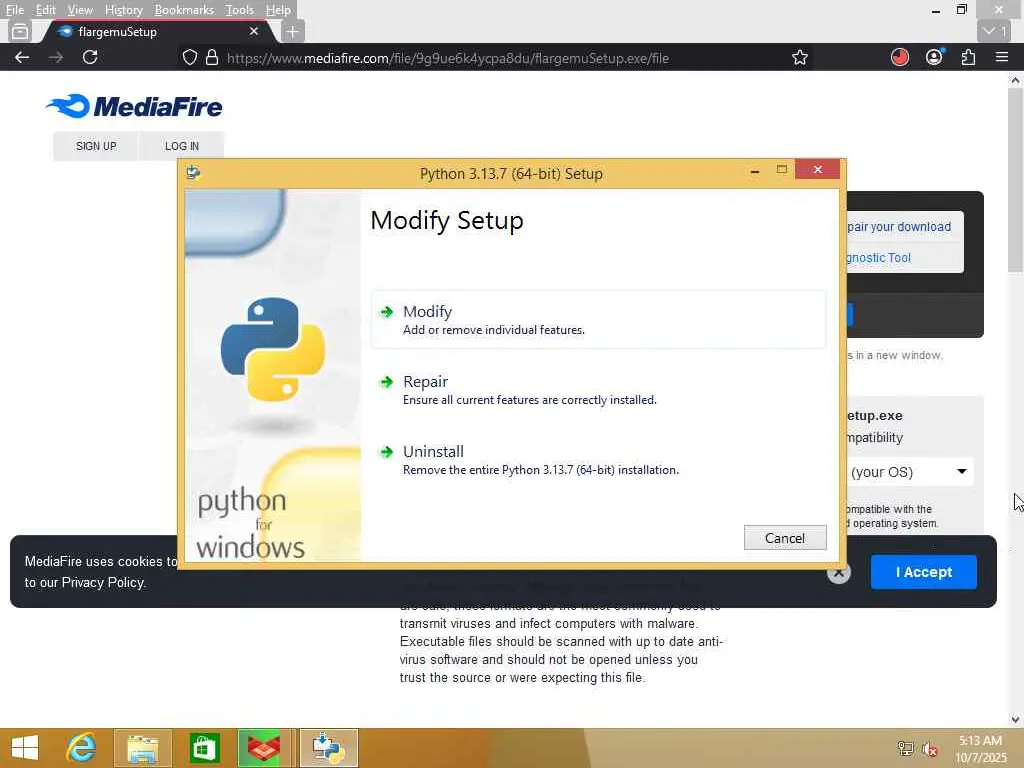Viewport: 1024px width, 768px height.
Task: Open a new browser tab
Action: pos(293,31)
